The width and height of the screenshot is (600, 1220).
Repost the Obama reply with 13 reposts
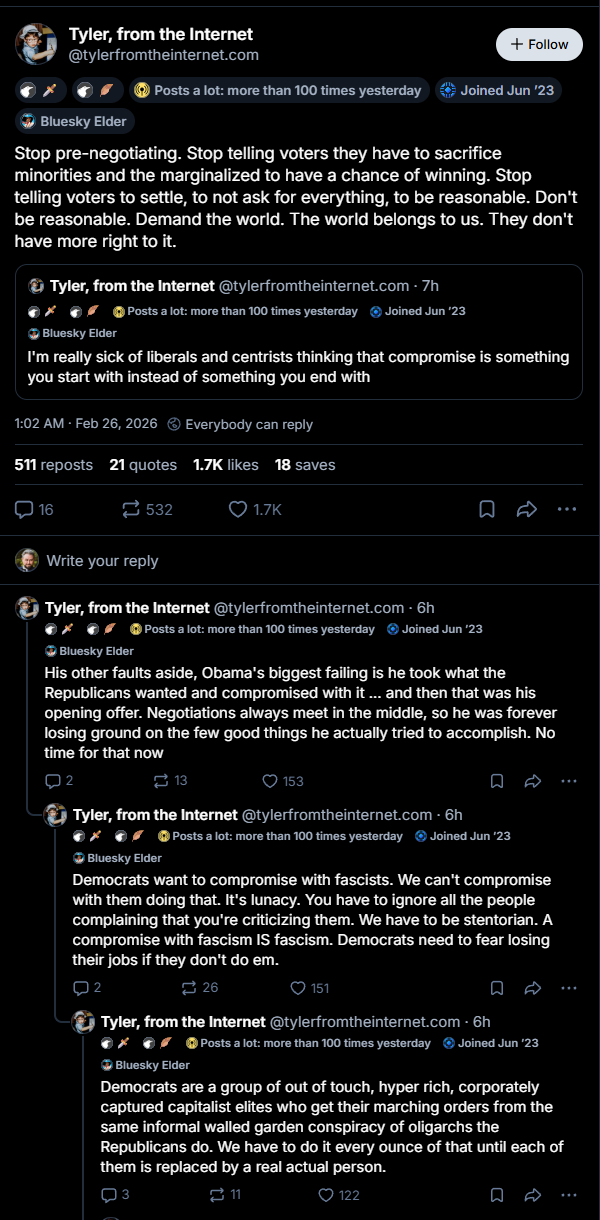point(160,781)
